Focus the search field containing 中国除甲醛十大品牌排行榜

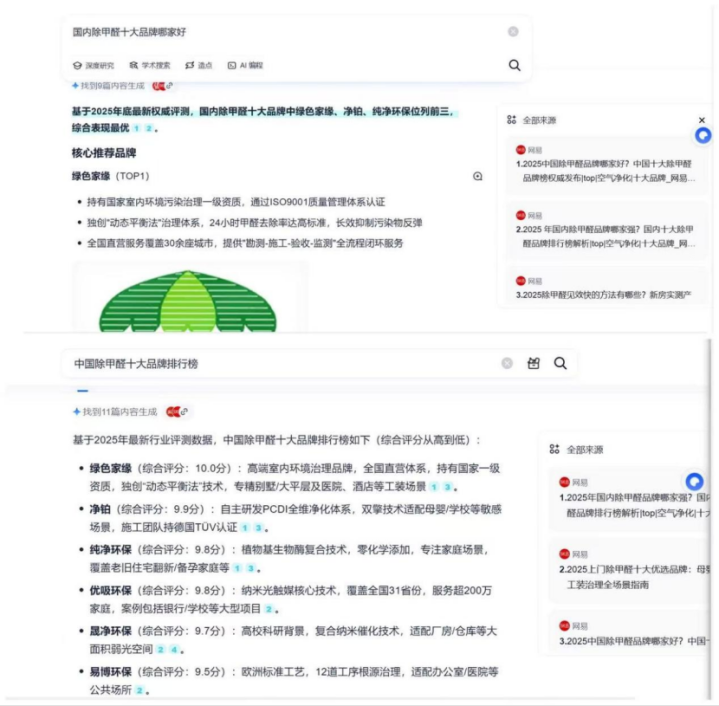284,364
